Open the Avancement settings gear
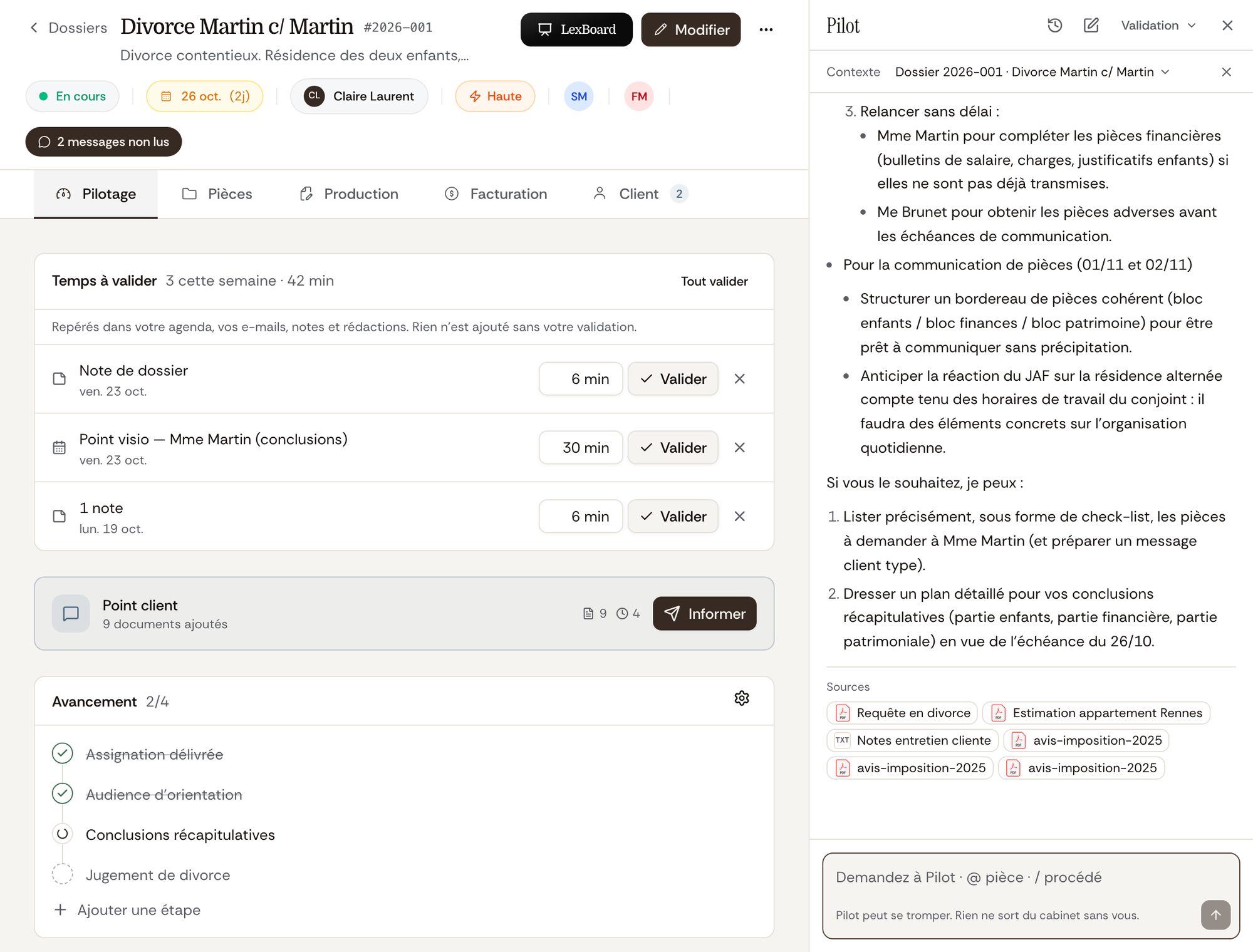This screenshot has height=952, width=1253. [742, 698]
